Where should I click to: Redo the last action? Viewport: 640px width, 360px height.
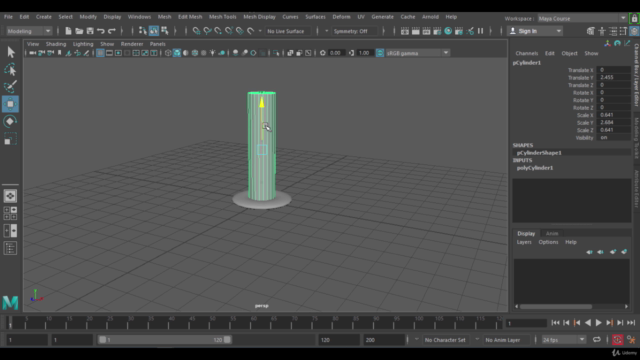[x=111, y=31]
